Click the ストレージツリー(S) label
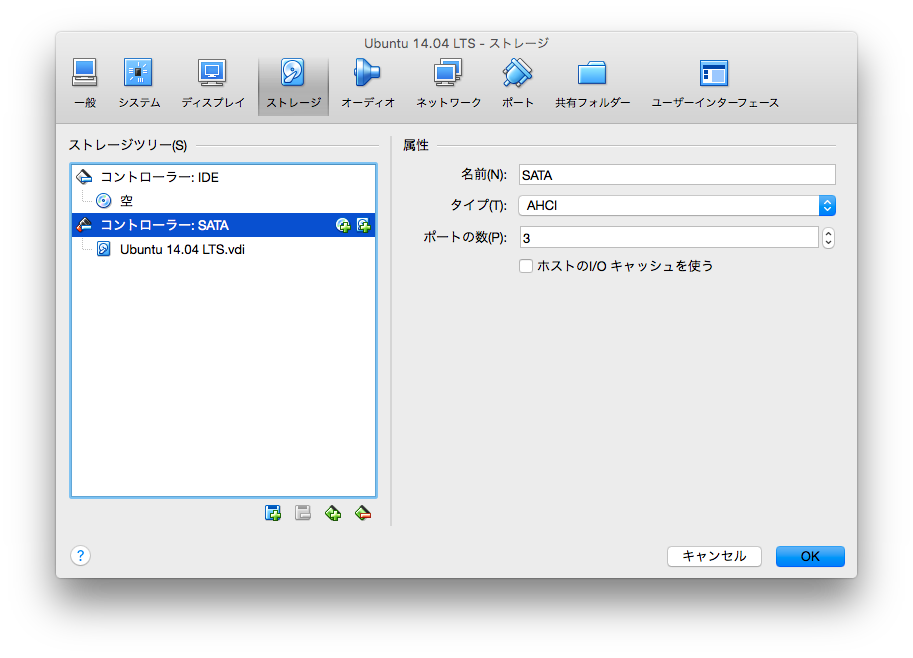913x658 pixels. [128, 145]
